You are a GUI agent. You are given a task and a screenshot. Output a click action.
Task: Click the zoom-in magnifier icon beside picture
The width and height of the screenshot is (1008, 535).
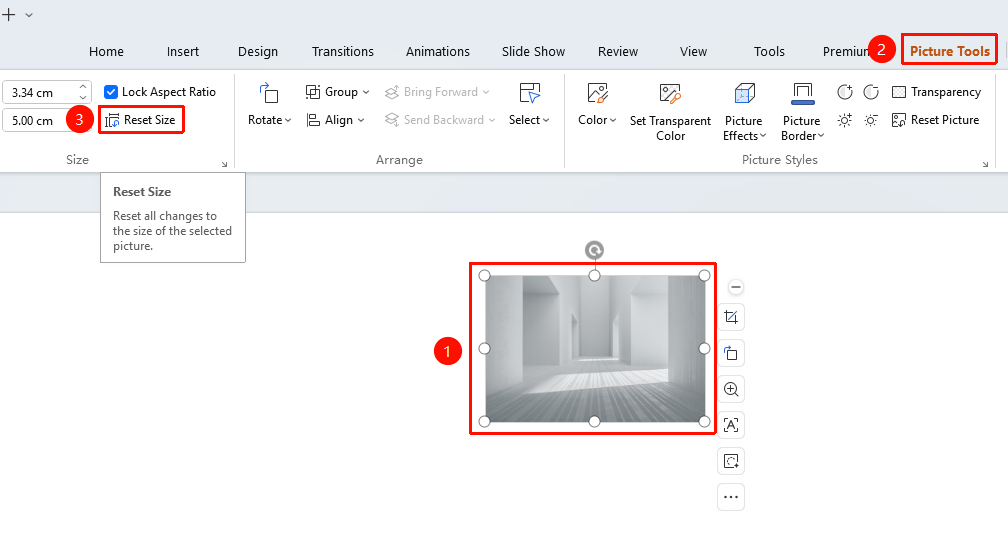click(x=731, y=389)
